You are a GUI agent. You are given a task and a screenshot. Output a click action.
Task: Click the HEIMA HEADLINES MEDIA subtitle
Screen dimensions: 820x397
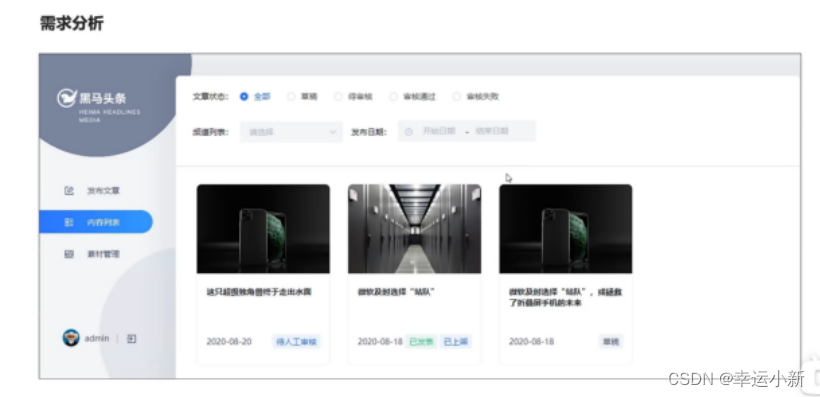point(109,116)
